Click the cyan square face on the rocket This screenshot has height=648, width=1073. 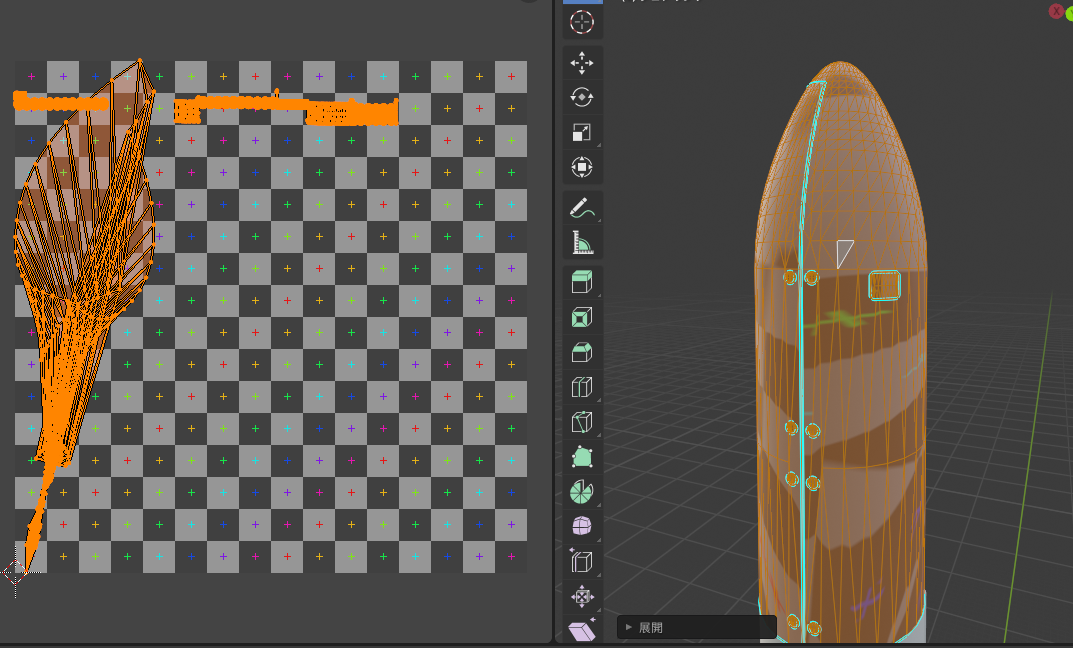tap(884, 285)
